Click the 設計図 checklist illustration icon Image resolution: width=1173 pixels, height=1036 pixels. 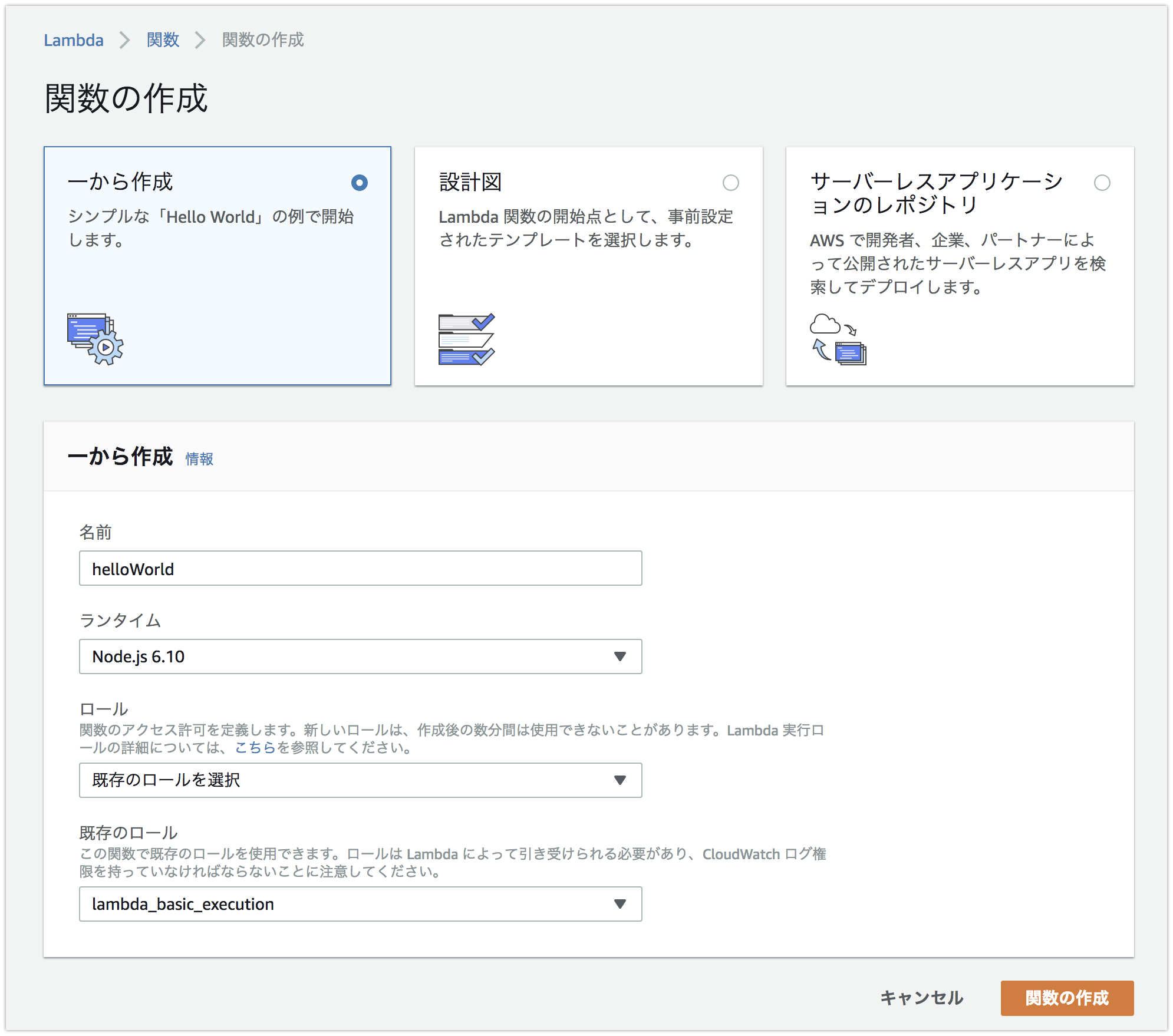point(466,339)
